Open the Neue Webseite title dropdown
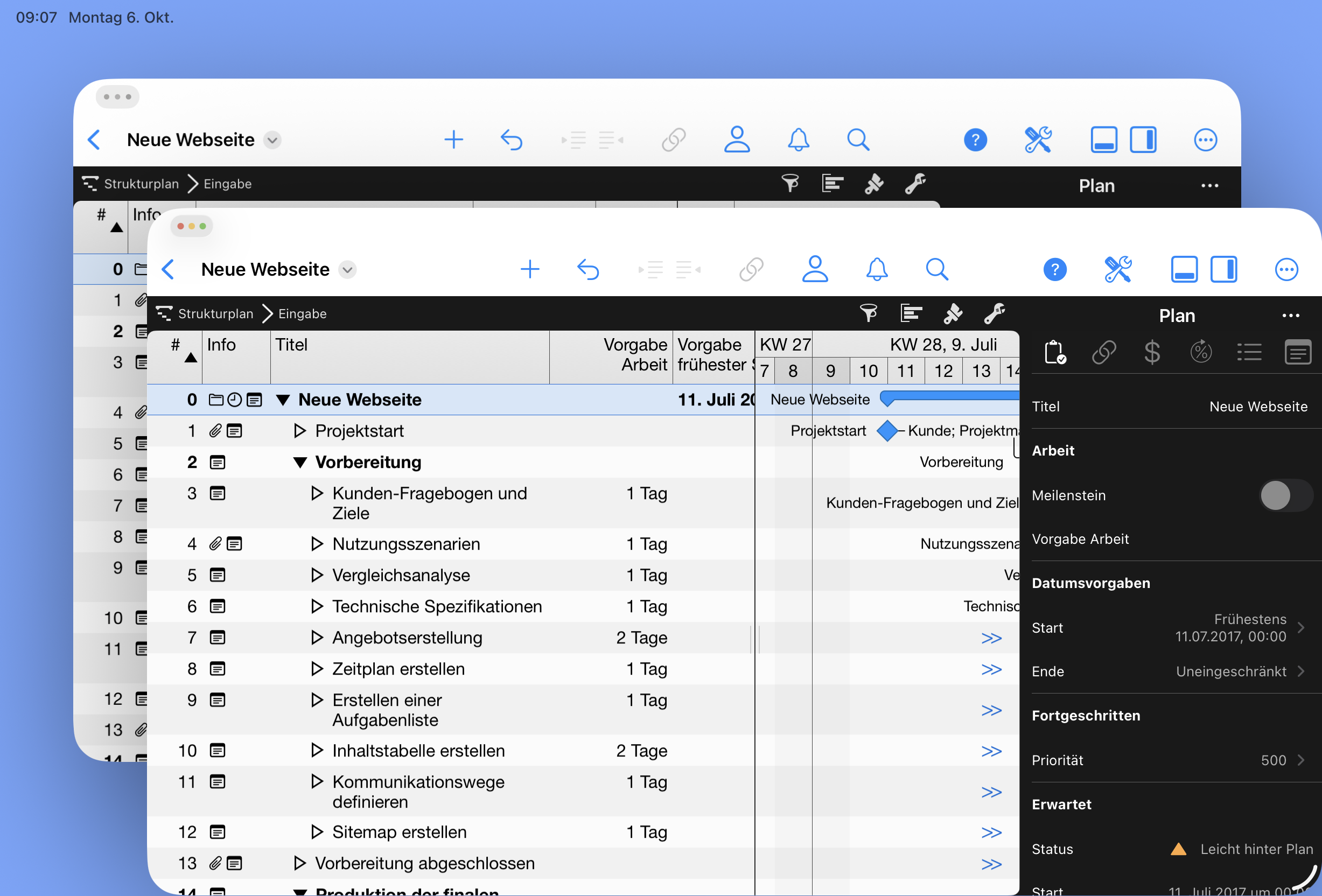Screen dimensions: 1322x896 pyautogui.click(x=347, y=270)
